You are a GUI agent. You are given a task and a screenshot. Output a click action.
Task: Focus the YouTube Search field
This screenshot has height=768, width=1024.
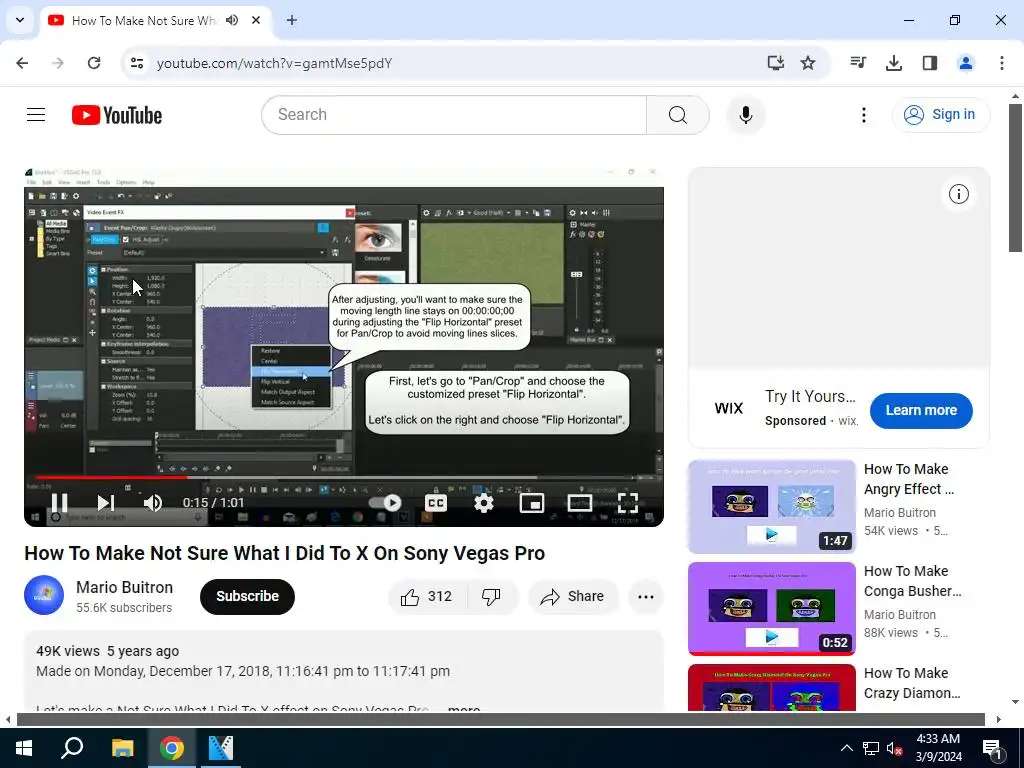pos(454,115)
